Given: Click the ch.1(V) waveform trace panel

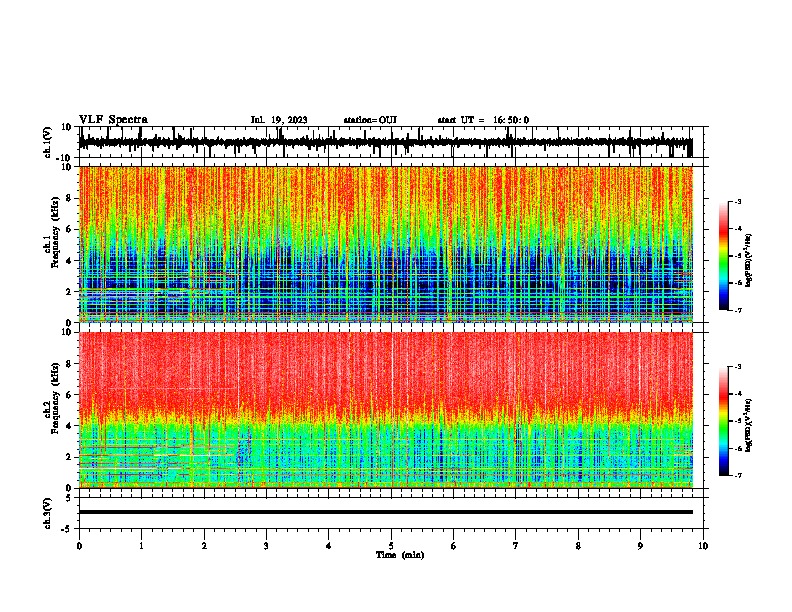Looking at the screenshot, I should point(393,142).
